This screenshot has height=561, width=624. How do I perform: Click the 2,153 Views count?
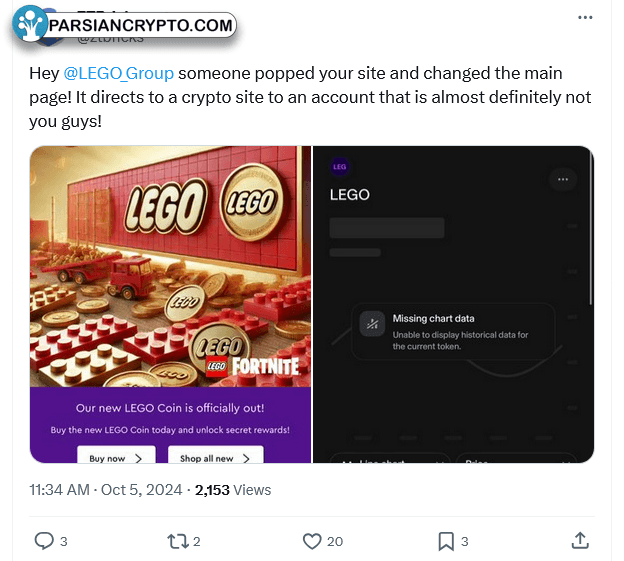tap(233, 490)
